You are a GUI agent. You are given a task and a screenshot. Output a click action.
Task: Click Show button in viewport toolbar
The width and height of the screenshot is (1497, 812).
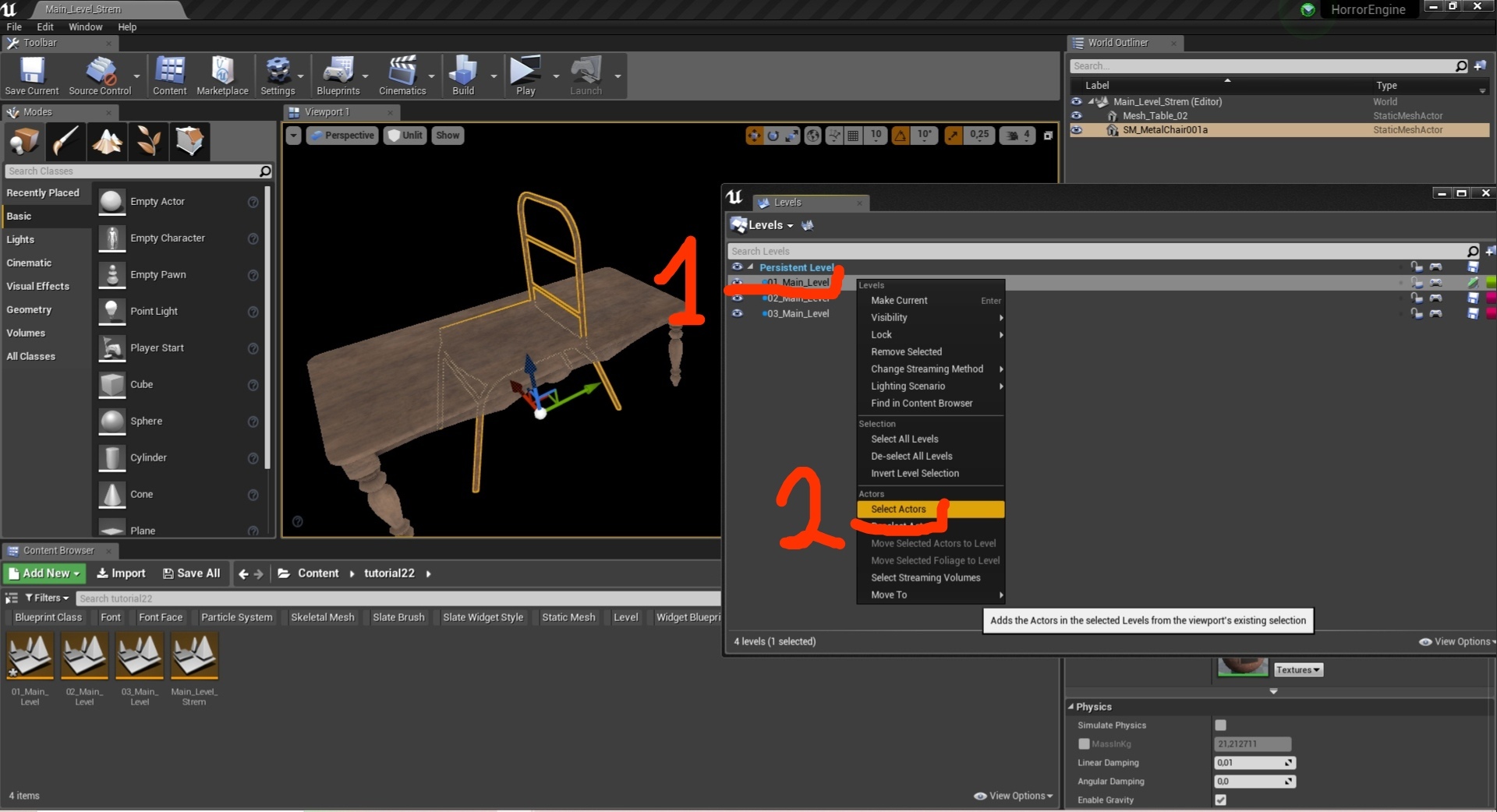448,136
